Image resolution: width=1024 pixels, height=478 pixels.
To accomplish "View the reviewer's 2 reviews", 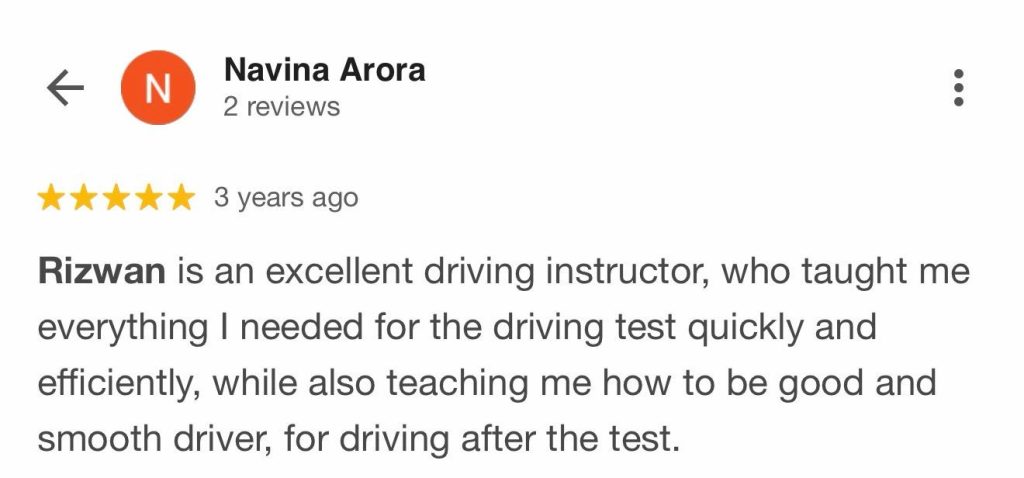I will point(281,106).
